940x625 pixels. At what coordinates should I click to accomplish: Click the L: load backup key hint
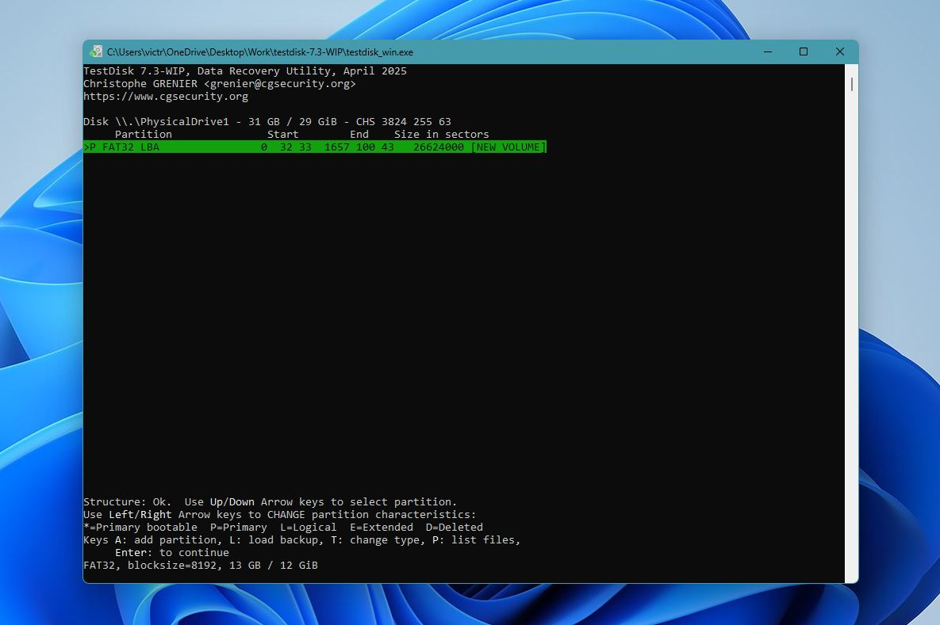pyautogui.click(x=276, y=539)
